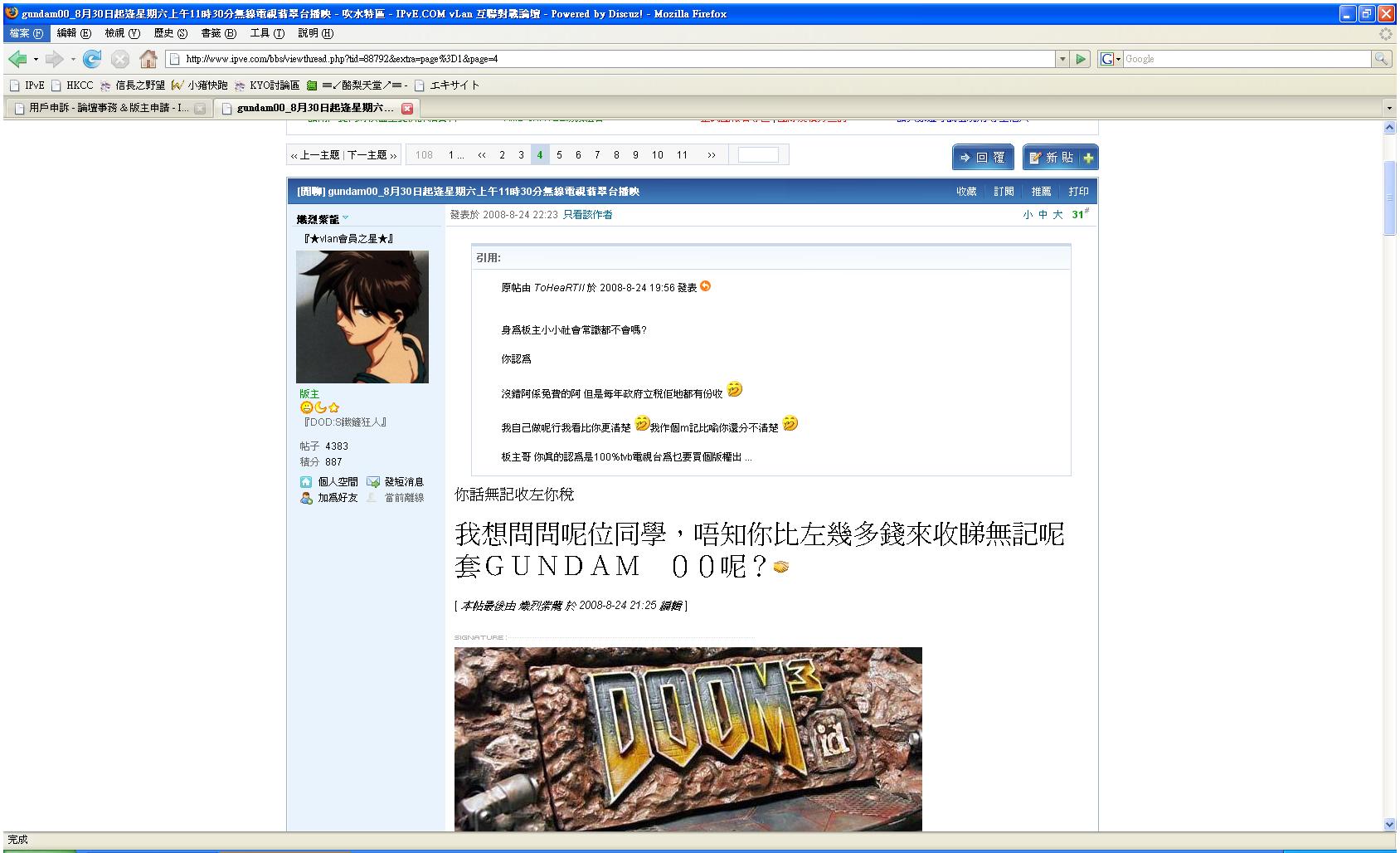Reload the current page
The width and height of the screenshot is (1400, 853).
92,59
